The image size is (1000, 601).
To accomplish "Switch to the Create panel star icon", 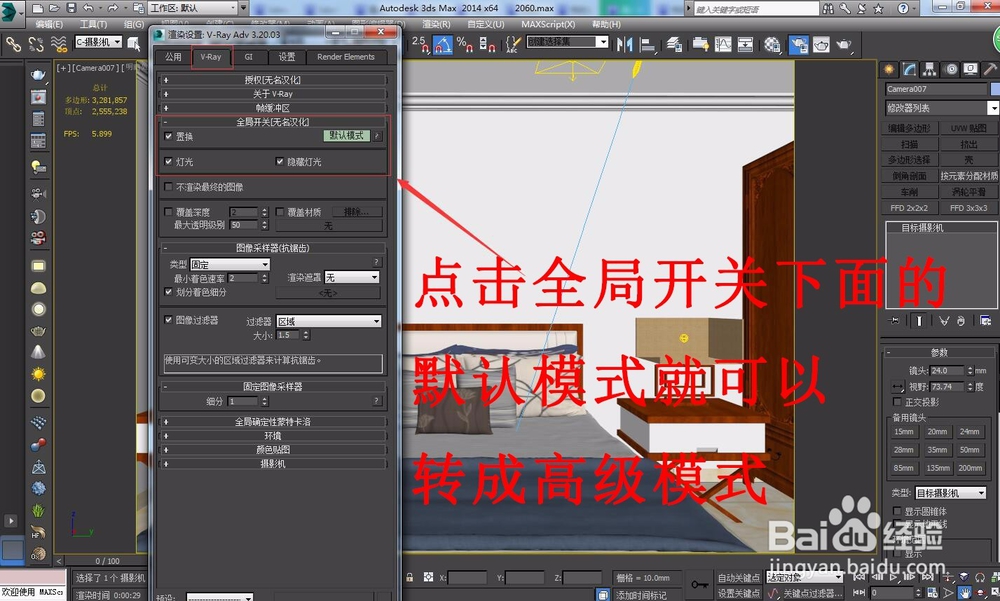I will pyautogui.click(x=888, y=69).
